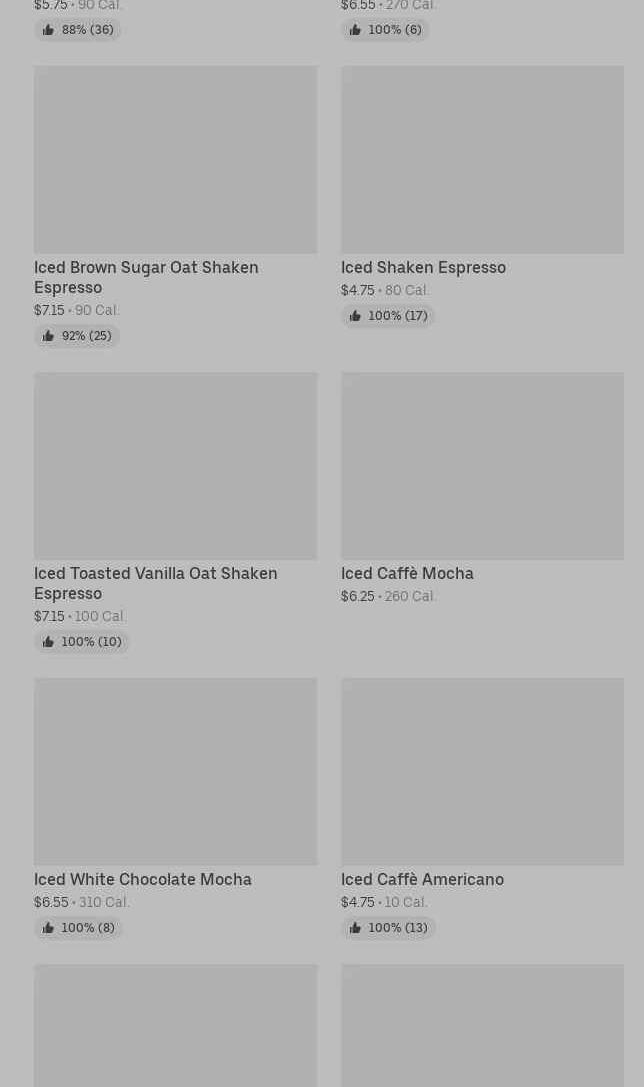
Task: Click the Iced Shaken Espresso title
Action: point(423,267)
